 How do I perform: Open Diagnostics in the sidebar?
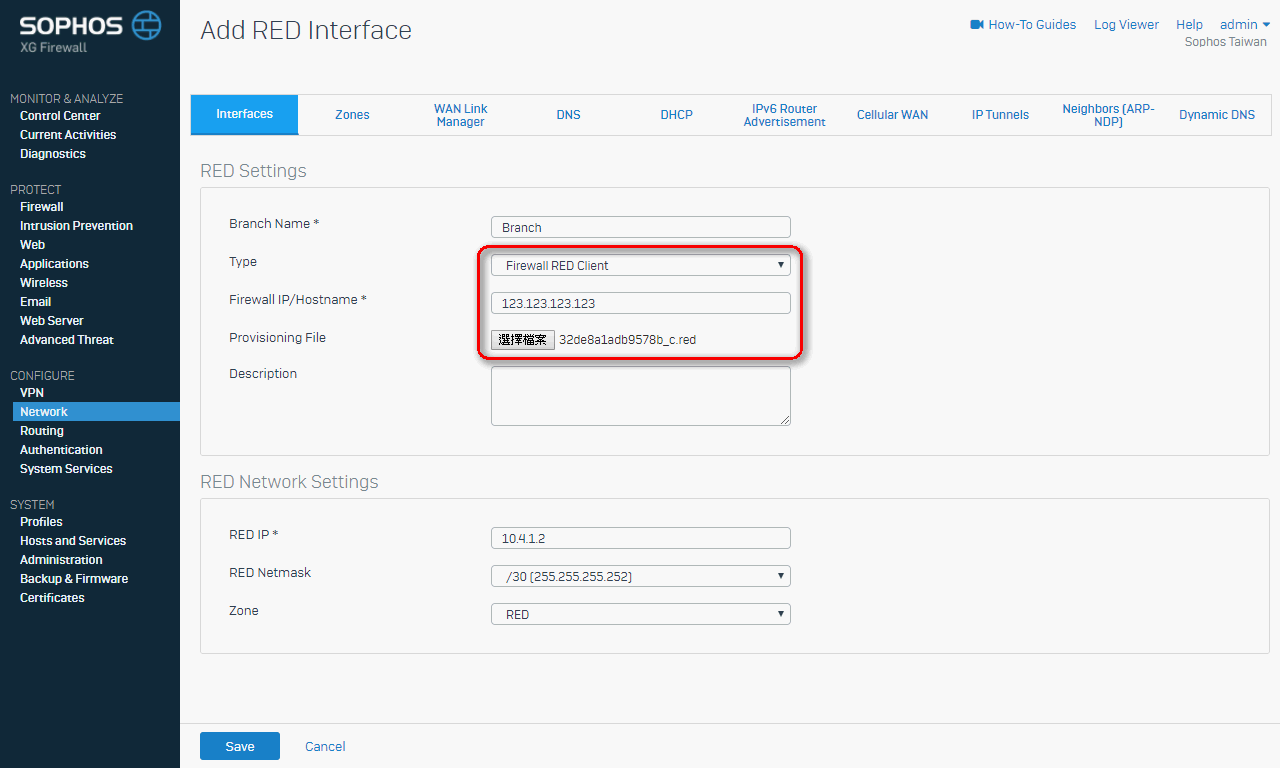[53, 154]
